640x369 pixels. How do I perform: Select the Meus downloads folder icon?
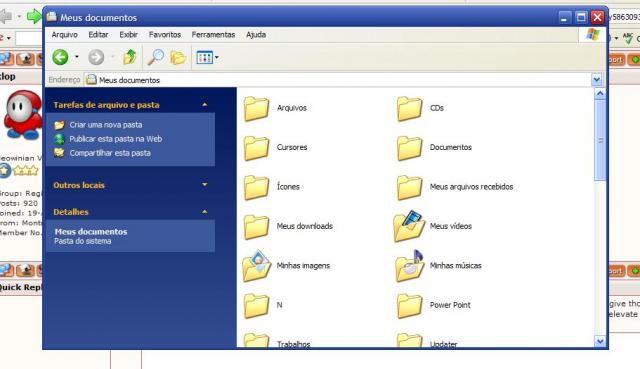(x=256, y=227)
